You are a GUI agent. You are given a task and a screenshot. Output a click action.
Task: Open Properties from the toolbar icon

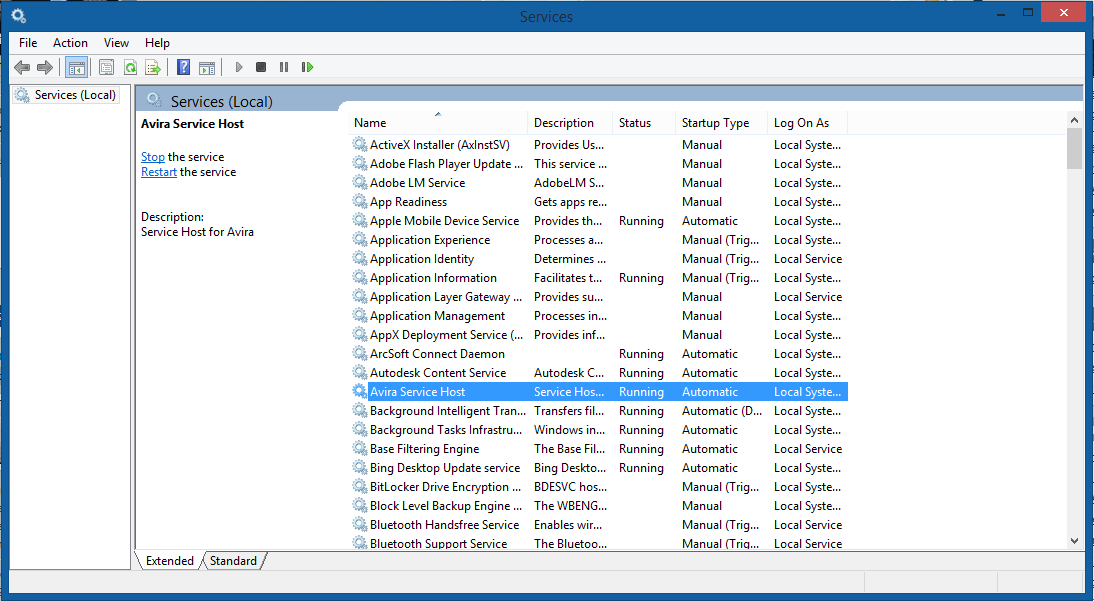(106, 67)
